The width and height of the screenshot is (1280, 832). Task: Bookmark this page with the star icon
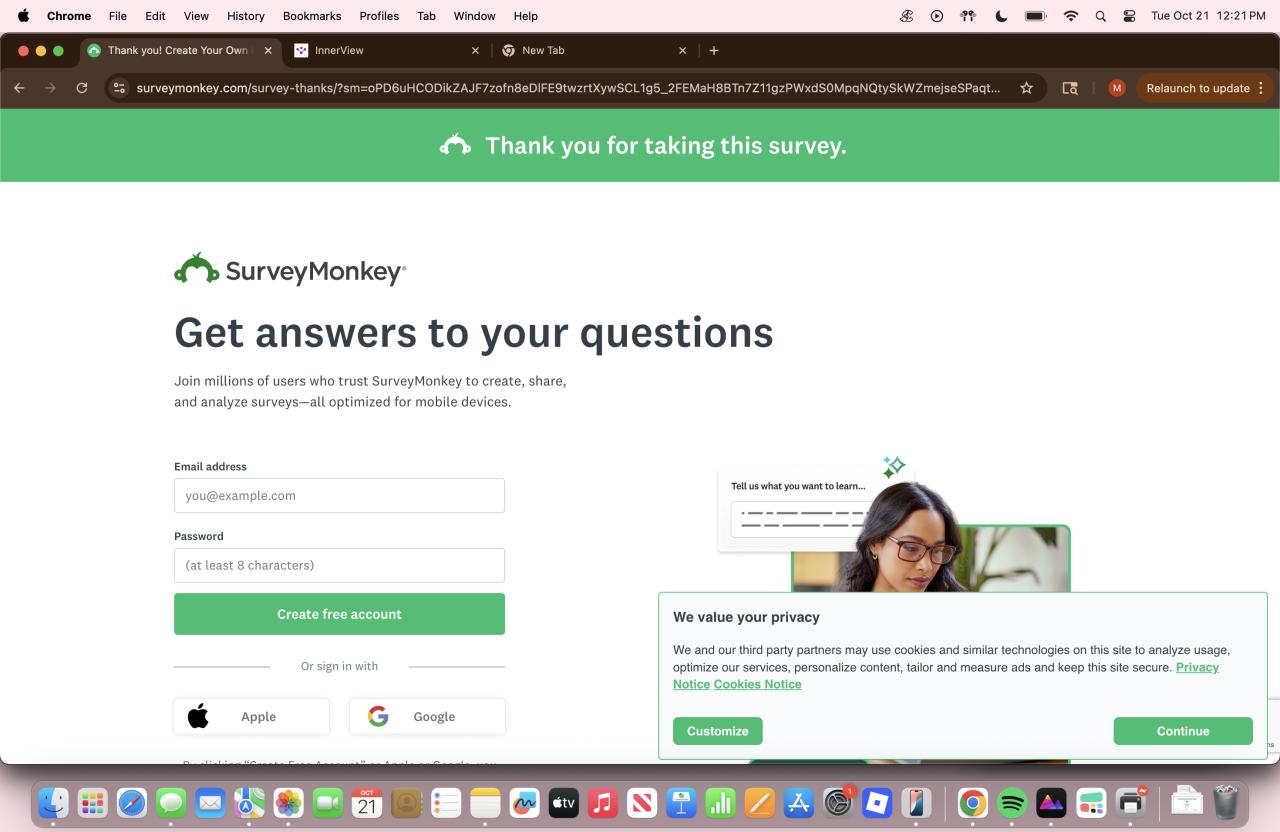1026,88
